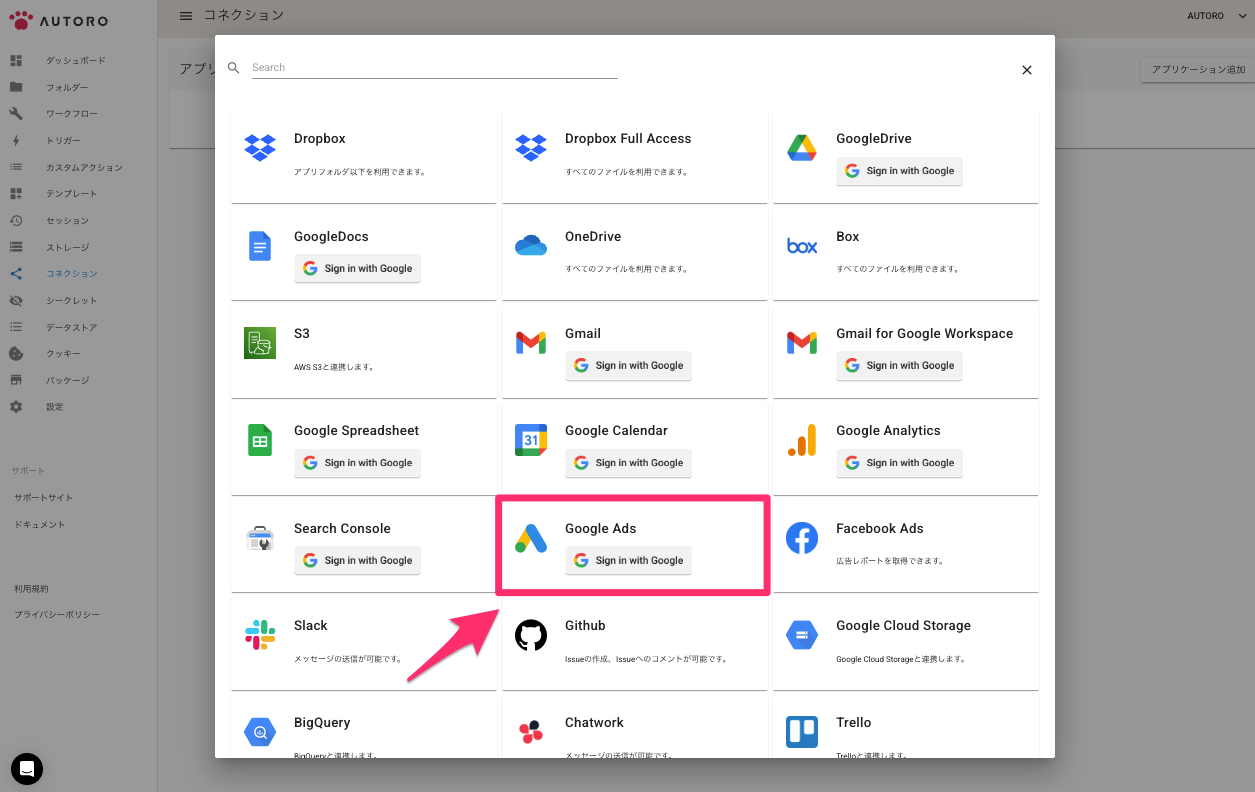Open テンプレート in the sidebar
The width and height of the screenshot is (1255, 792).
[x=71, y=194]
